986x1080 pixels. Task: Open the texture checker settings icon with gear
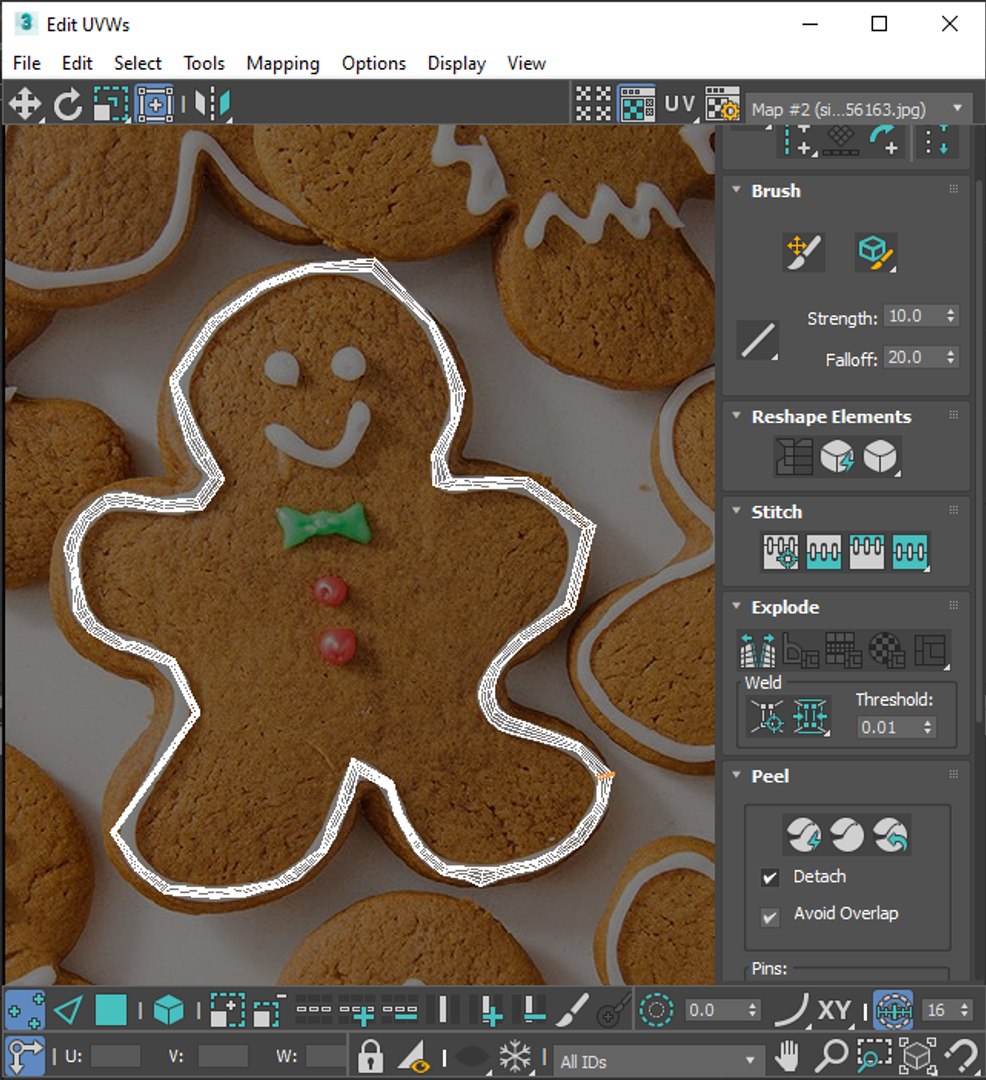tap(722, 105)
